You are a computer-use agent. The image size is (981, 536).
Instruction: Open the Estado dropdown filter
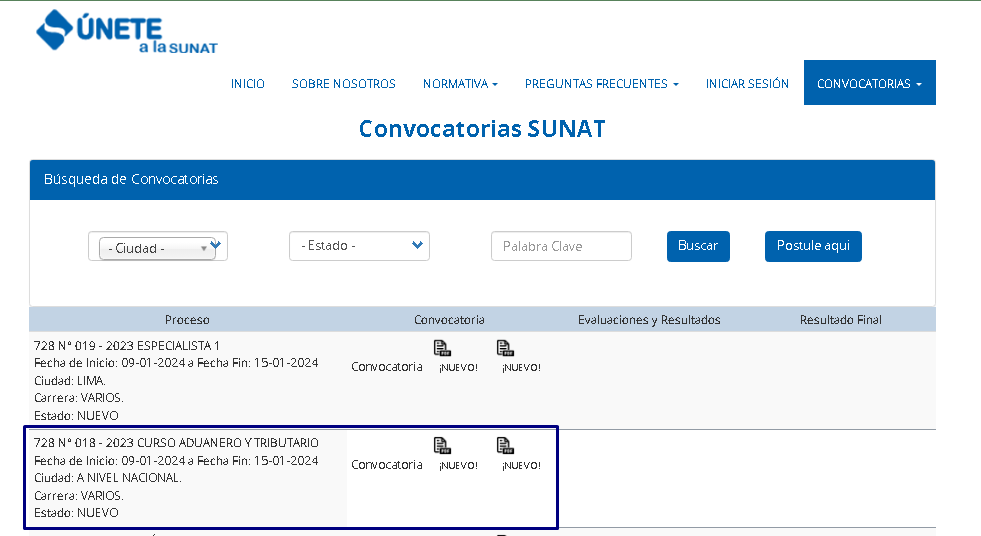coord(359,246)
